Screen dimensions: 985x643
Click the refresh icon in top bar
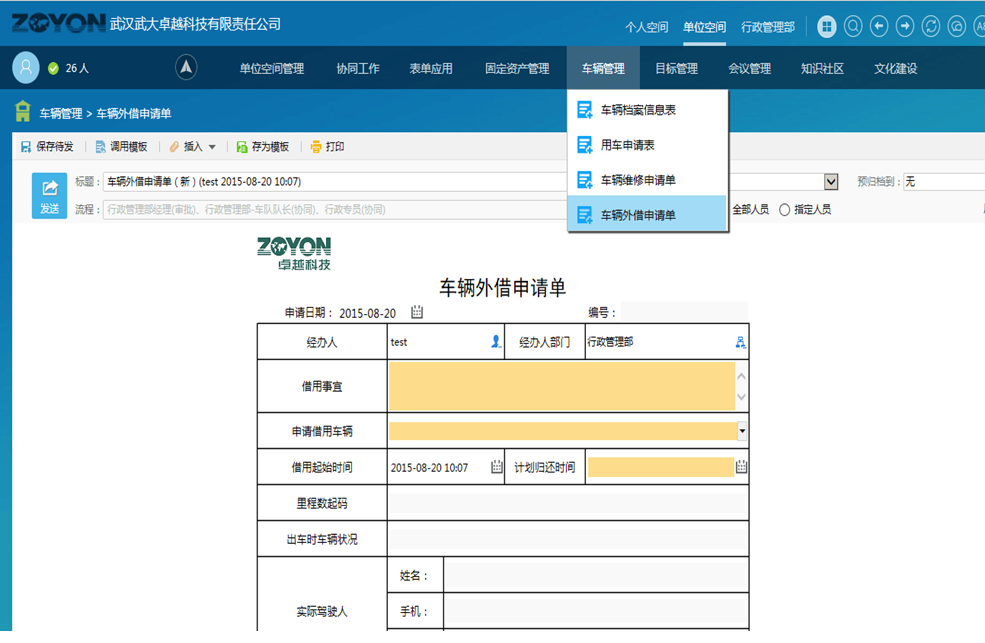(930, 27)
